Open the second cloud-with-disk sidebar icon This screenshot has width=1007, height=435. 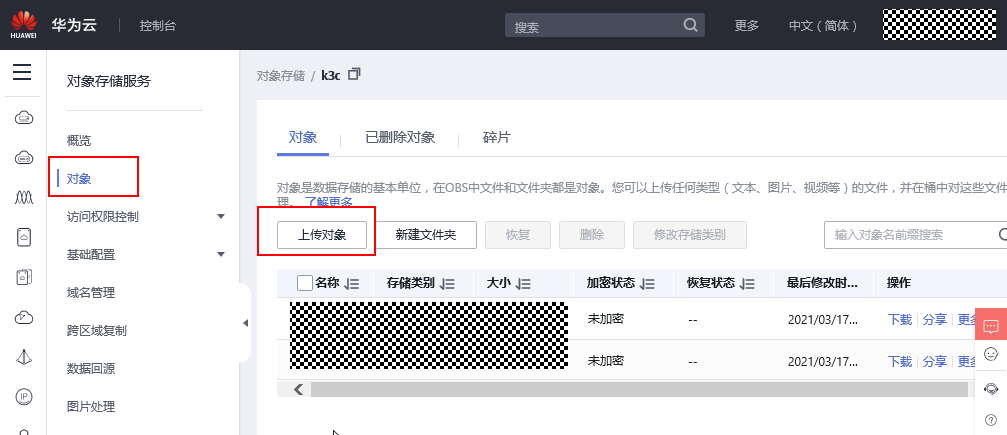(24, 157)
